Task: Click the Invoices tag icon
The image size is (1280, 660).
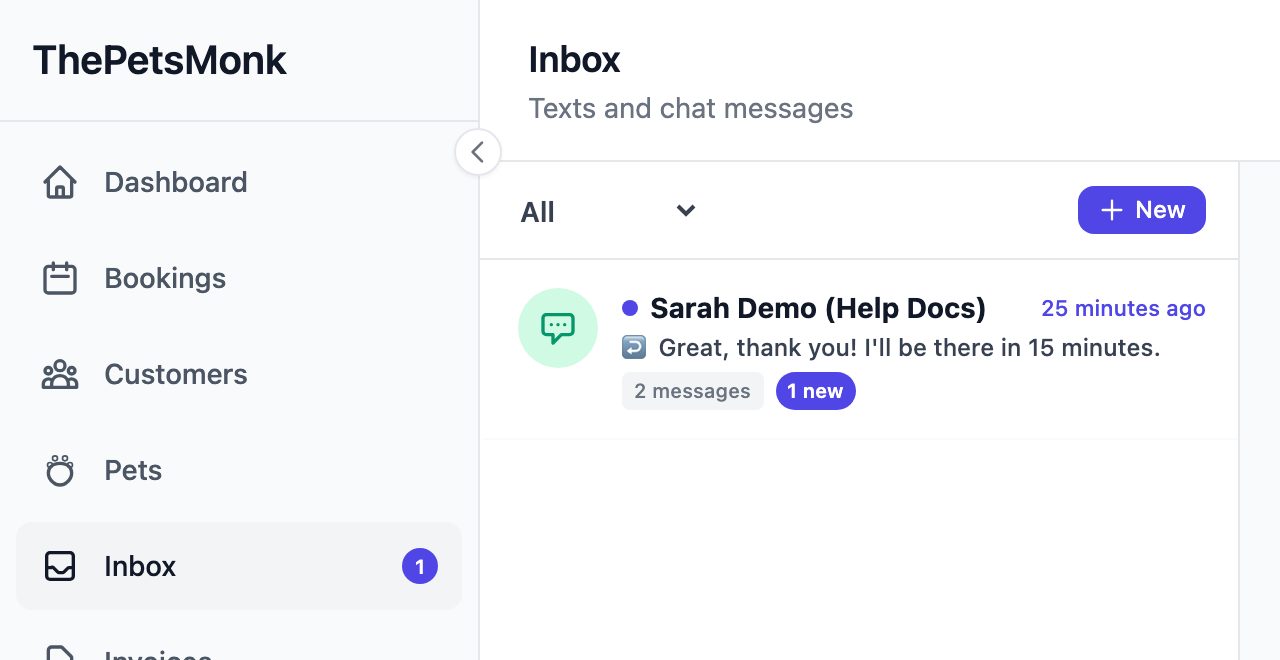Action: click(x=60, y=652)
